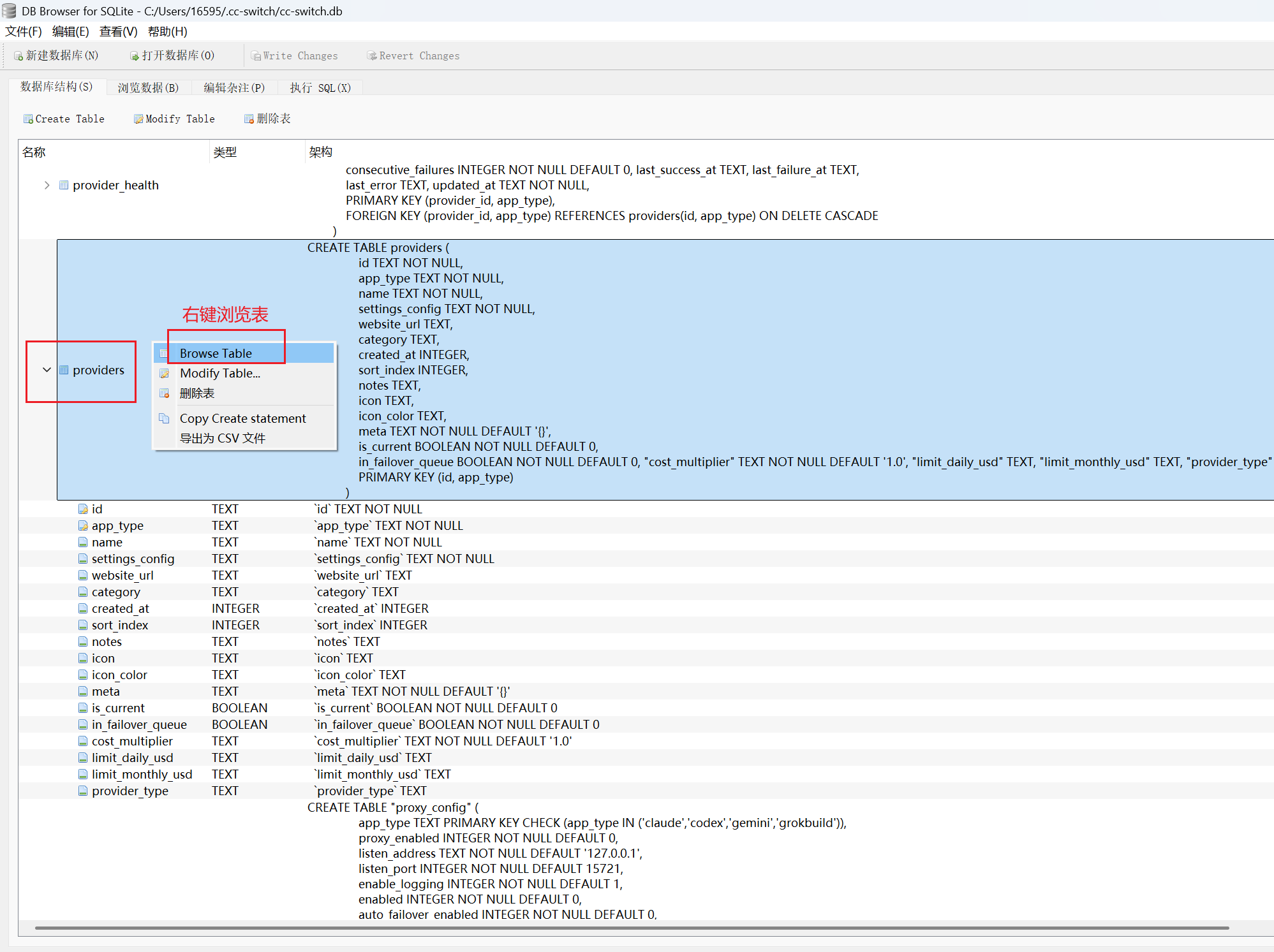Click the 打开数据库(O) button label

pyautogui.click(x=178, y=55)
